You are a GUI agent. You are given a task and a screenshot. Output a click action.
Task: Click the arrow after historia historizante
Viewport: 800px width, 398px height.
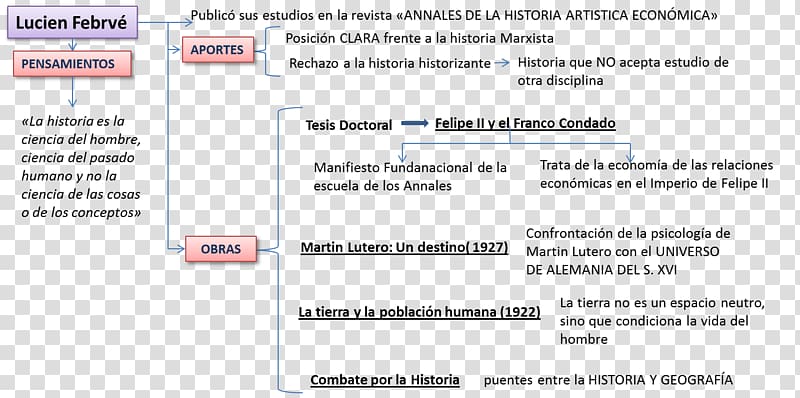[x=502, y=63]
